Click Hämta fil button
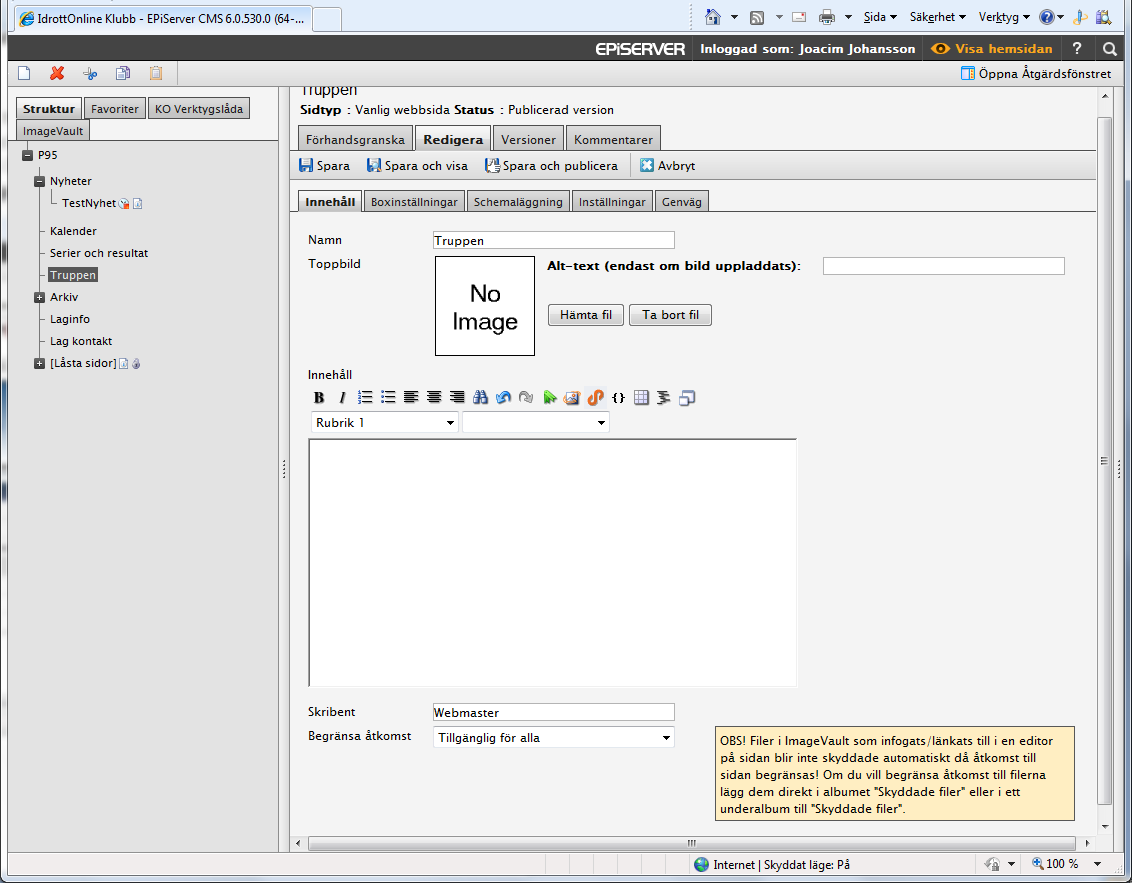The width and height of the screenshot is (1132, 883). pos(585,315)
